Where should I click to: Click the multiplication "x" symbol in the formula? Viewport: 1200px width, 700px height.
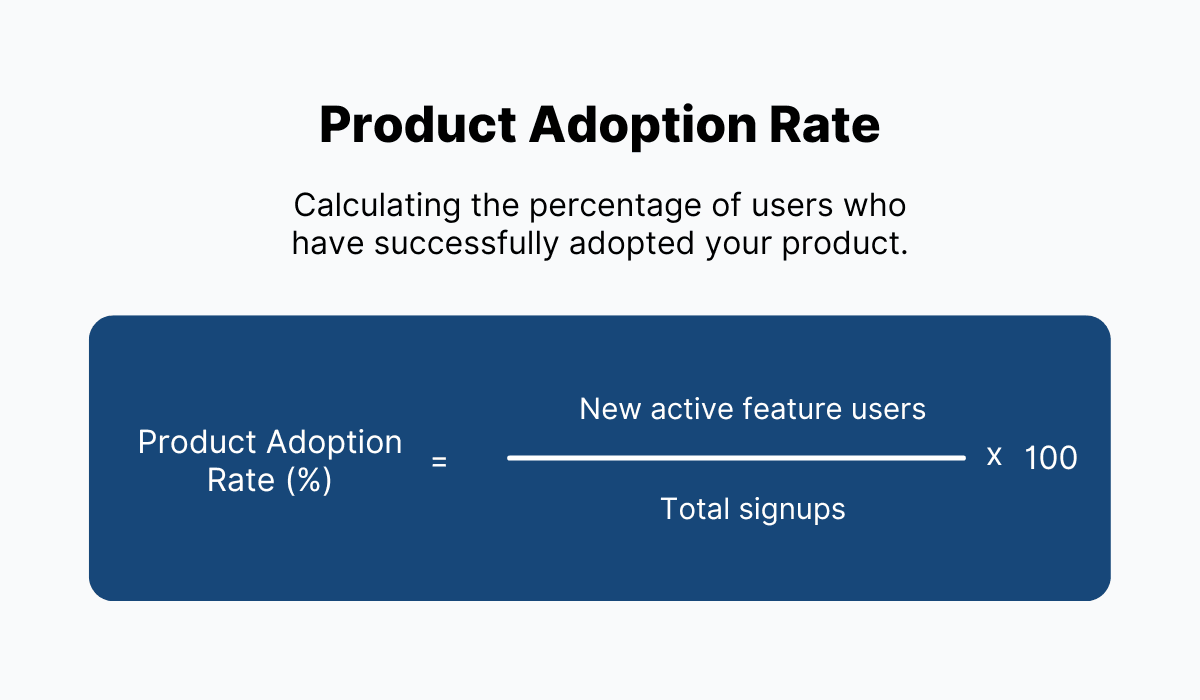pyautogui.click(x=994, y=457)
